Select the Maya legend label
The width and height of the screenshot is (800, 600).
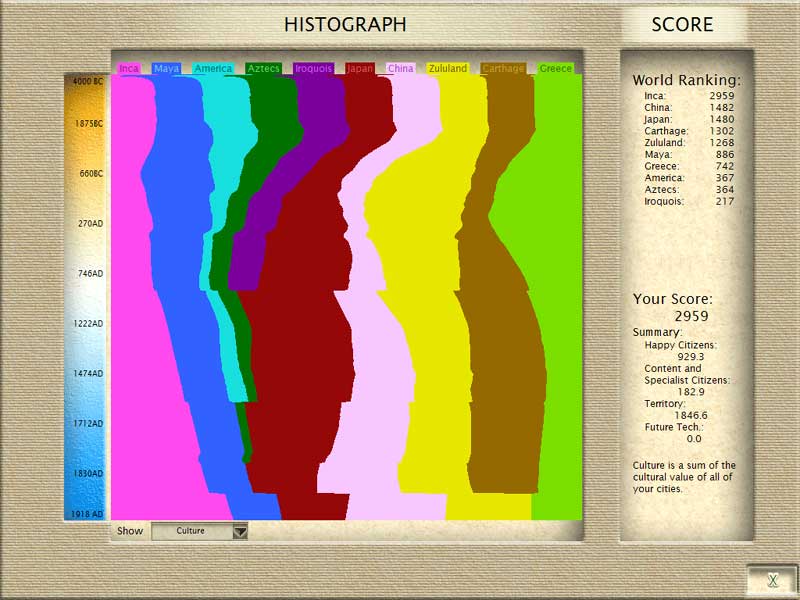167,69
